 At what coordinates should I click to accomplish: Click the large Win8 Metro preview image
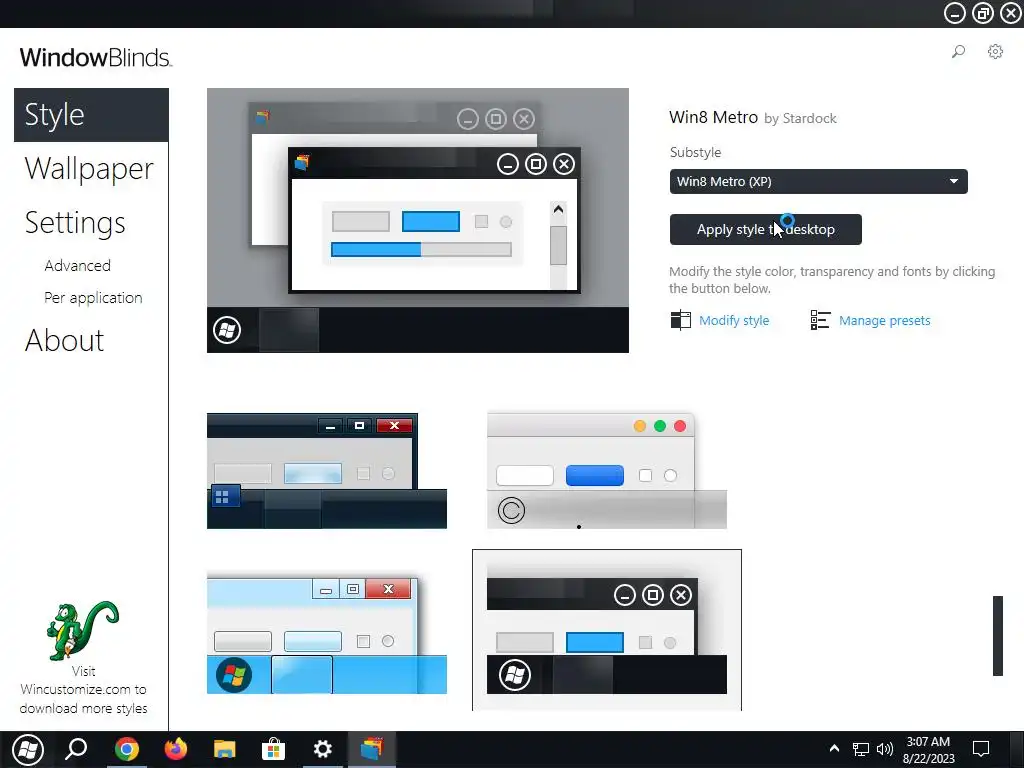pyautogui.click(x=418, y=221)
